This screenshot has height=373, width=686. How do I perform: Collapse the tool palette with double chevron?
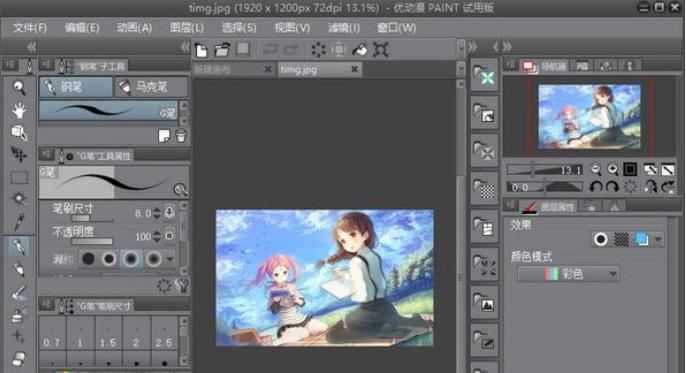tap(32, 47)
